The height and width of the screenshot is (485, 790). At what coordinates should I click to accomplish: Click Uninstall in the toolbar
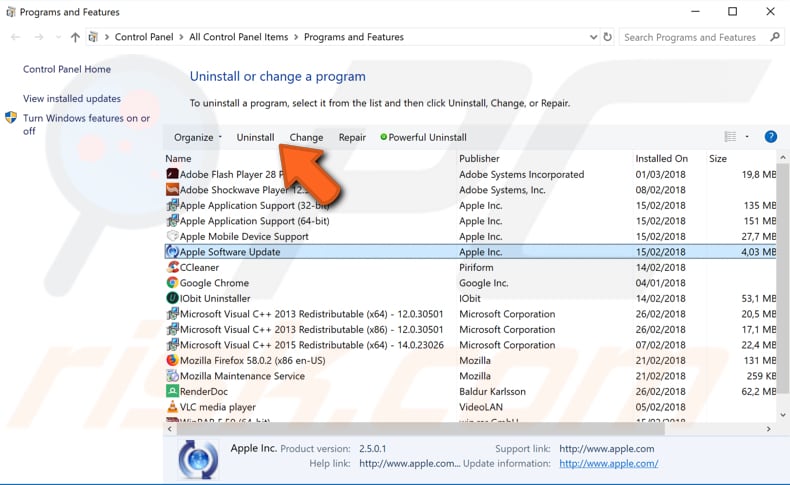coord(255,137)
